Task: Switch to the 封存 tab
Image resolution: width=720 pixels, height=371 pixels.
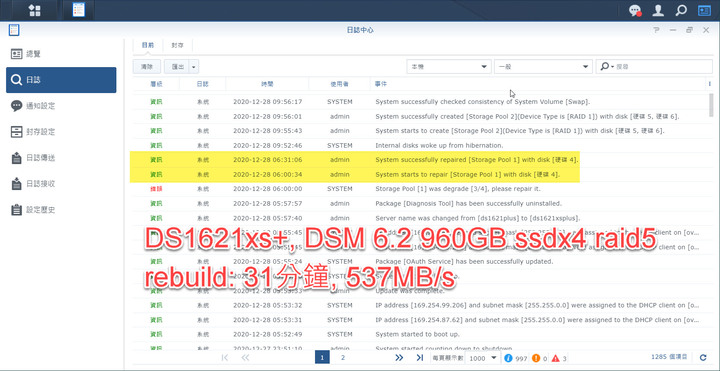Action: coord(178,45)
